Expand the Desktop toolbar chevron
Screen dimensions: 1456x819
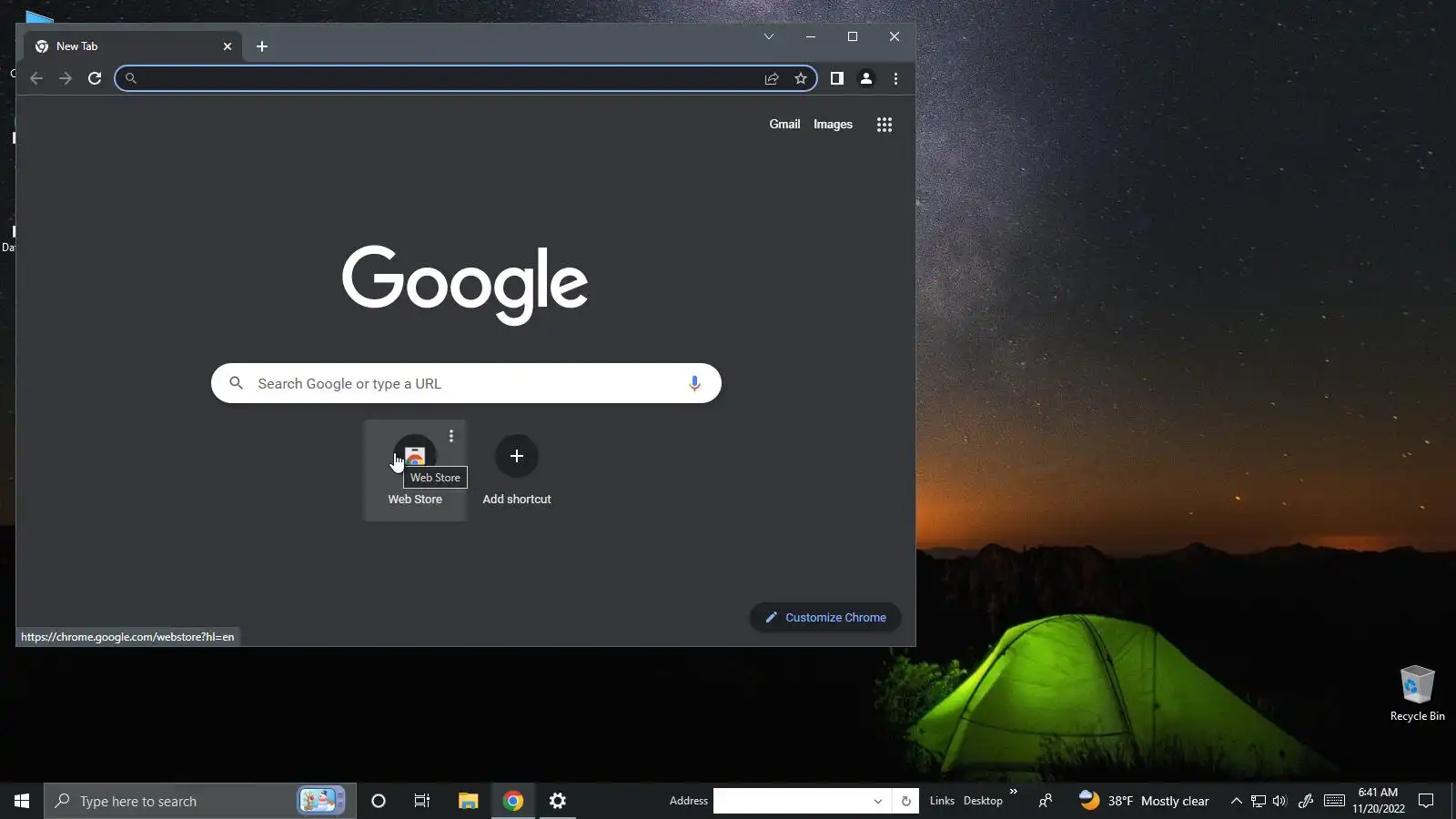pos(1013,793)
